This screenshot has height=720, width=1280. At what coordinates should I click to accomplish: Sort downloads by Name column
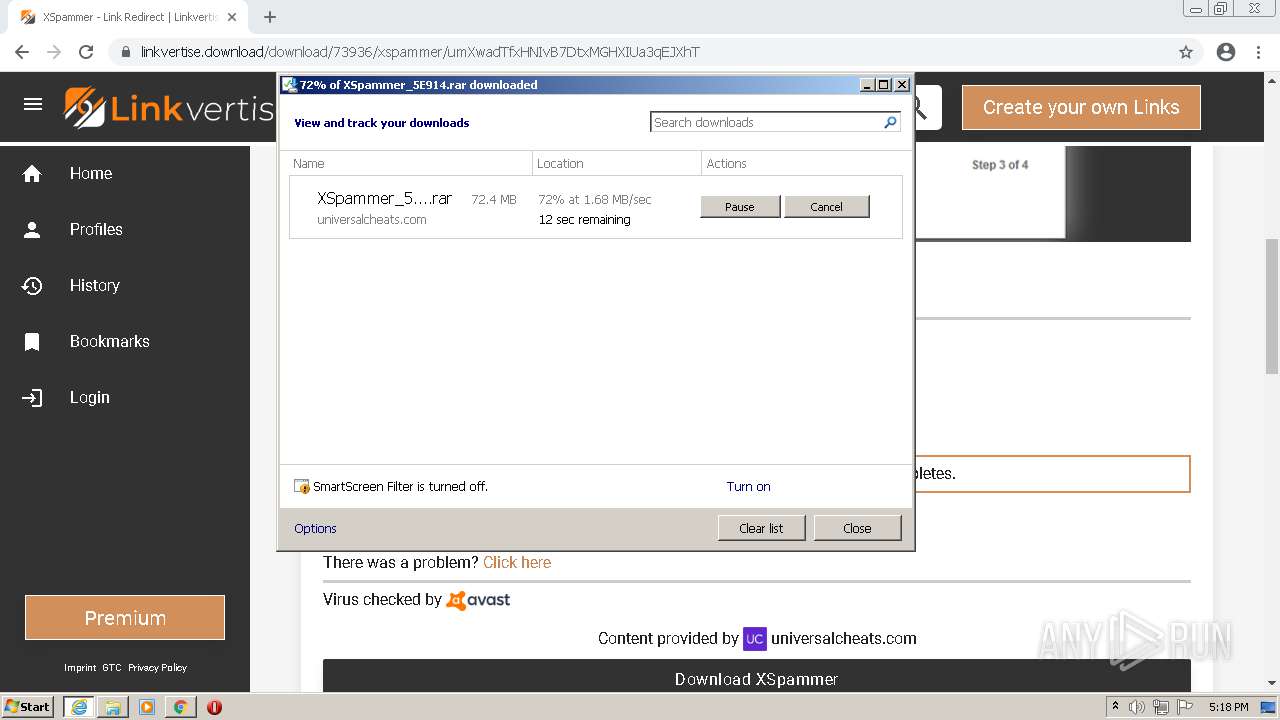[x=410, y=163]
